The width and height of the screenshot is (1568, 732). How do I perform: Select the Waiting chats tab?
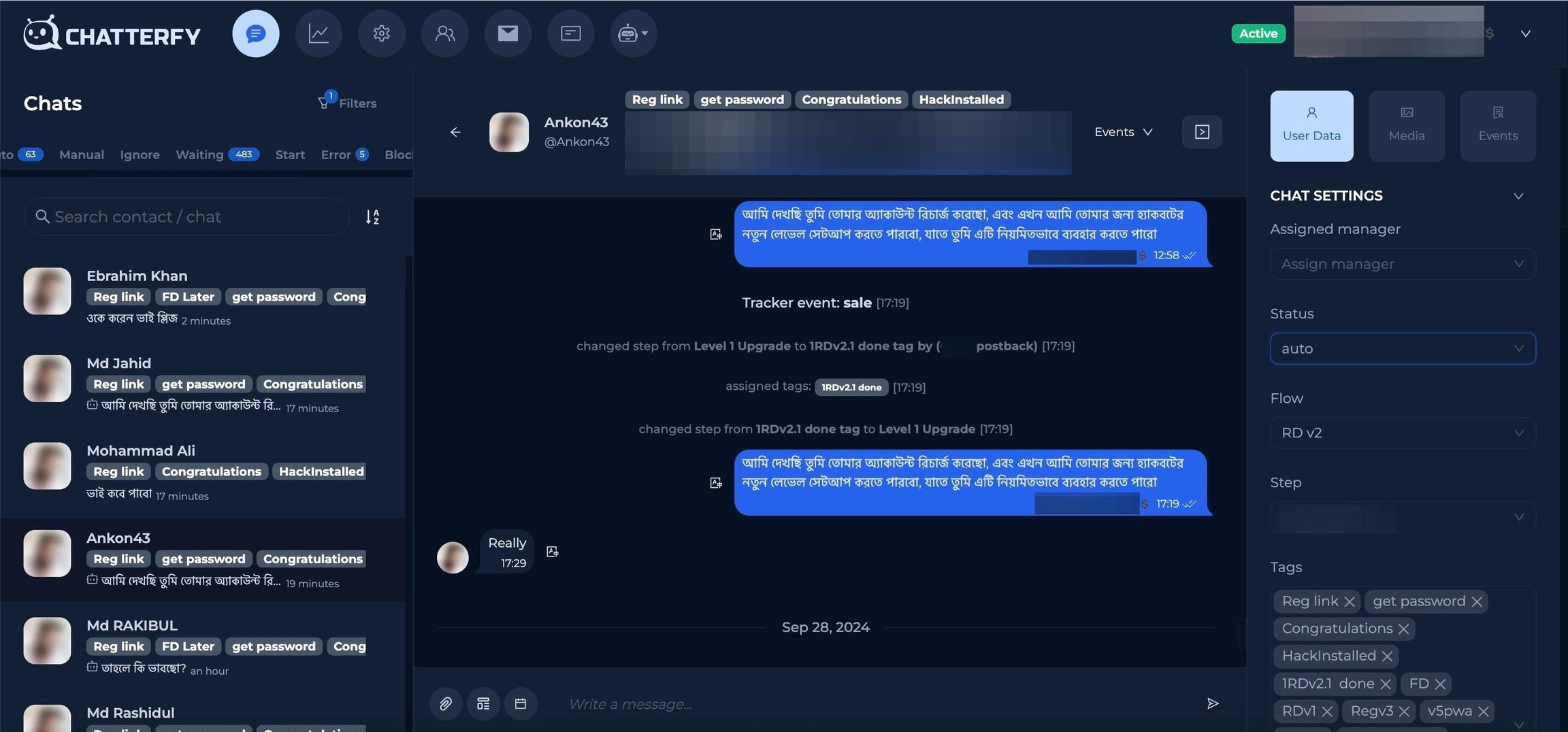217,154
